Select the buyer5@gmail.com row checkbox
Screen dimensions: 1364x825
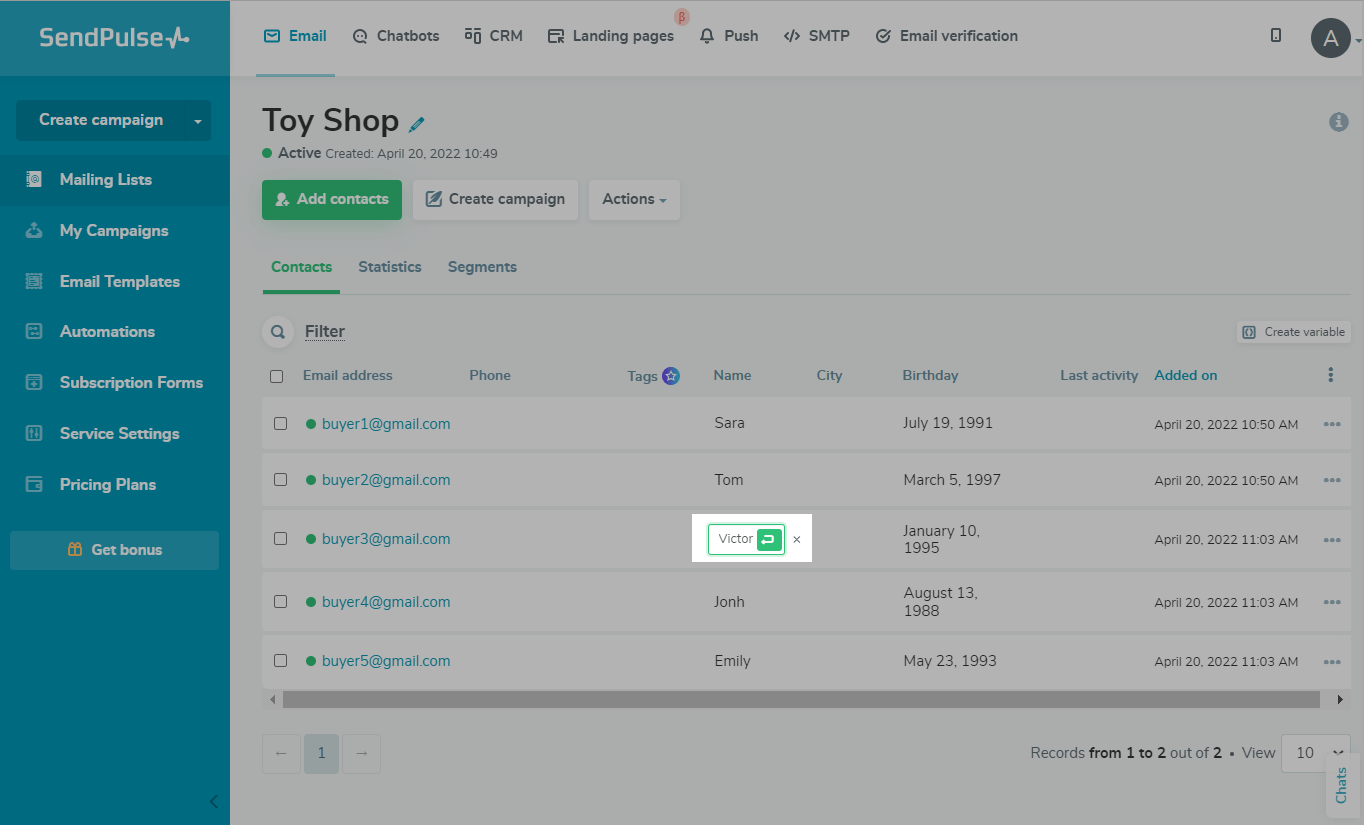pyautogui.click(x=281, y=661)
